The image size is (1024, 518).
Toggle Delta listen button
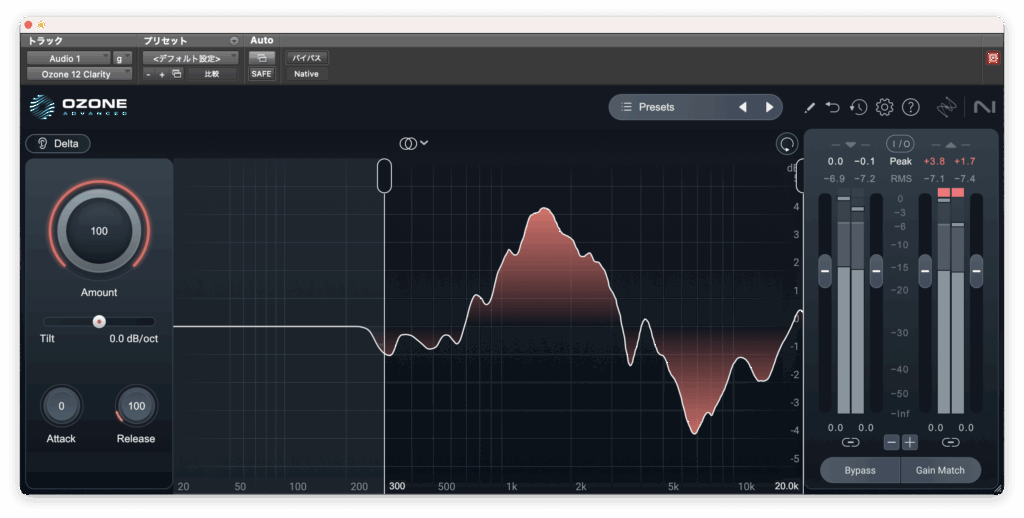58,143
